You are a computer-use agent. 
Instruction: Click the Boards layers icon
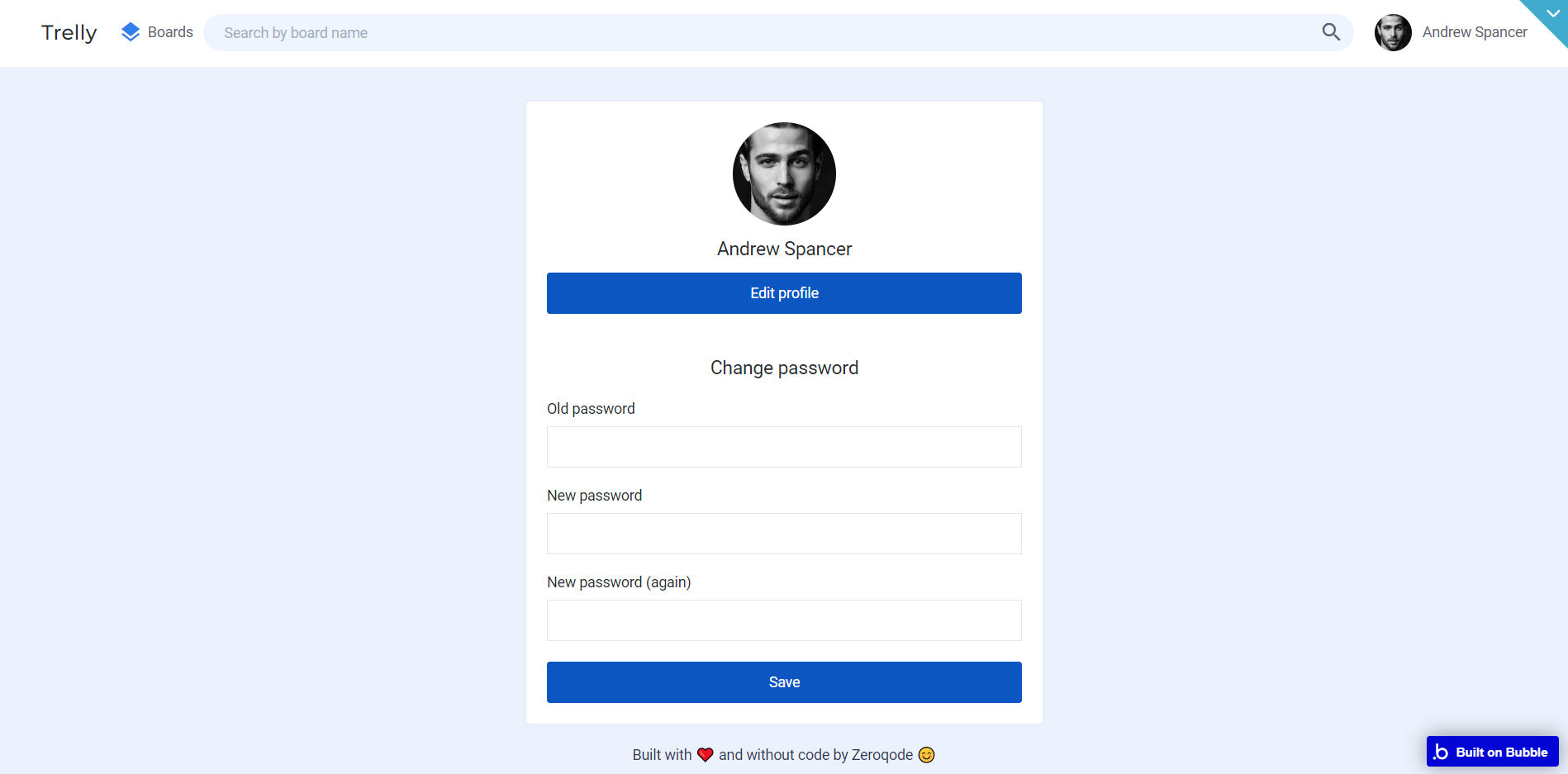tap(131, 32)
